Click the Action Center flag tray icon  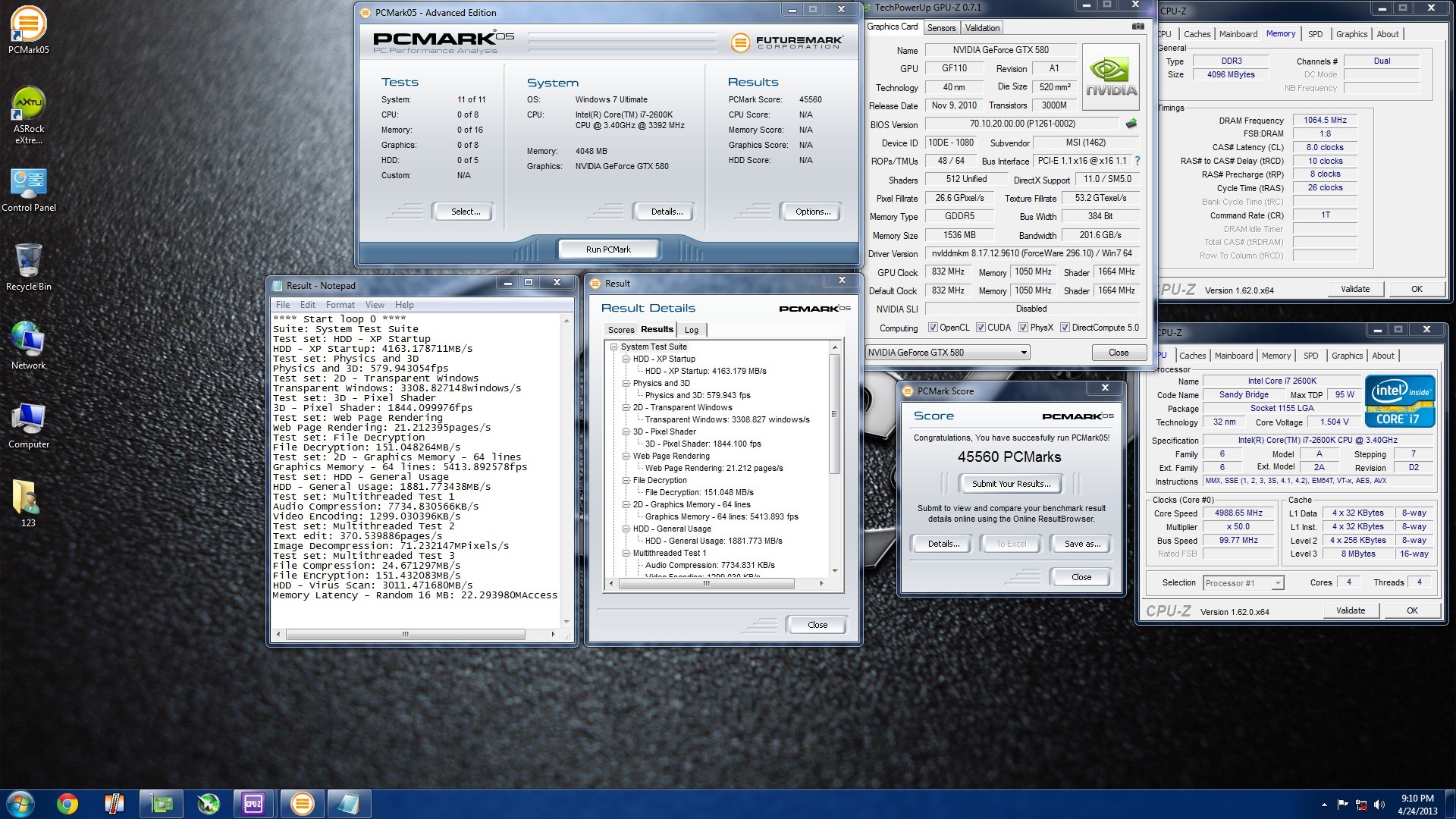pyautogui.click(x=1342, y=805)
